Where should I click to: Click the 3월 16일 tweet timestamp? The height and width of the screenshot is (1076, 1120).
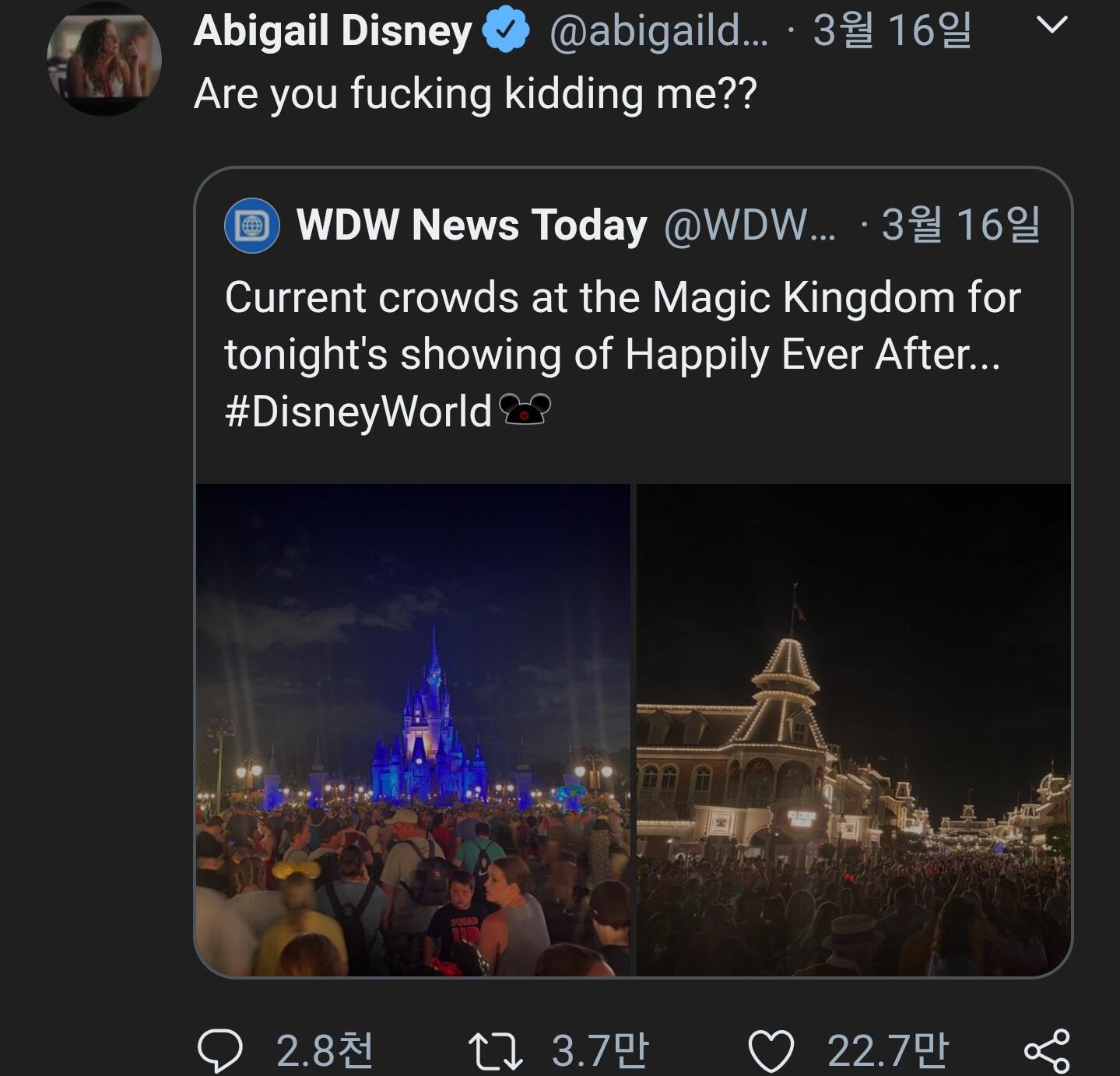point(892,31)
